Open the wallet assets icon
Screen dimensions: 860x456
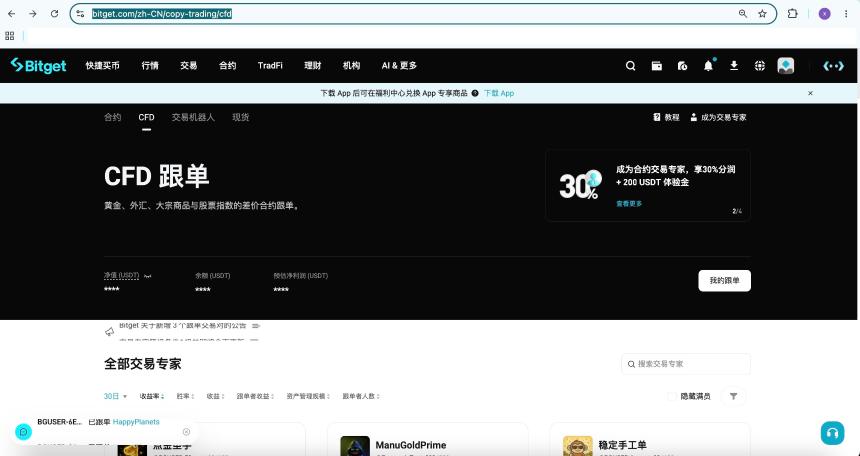[x=657, y=66]
